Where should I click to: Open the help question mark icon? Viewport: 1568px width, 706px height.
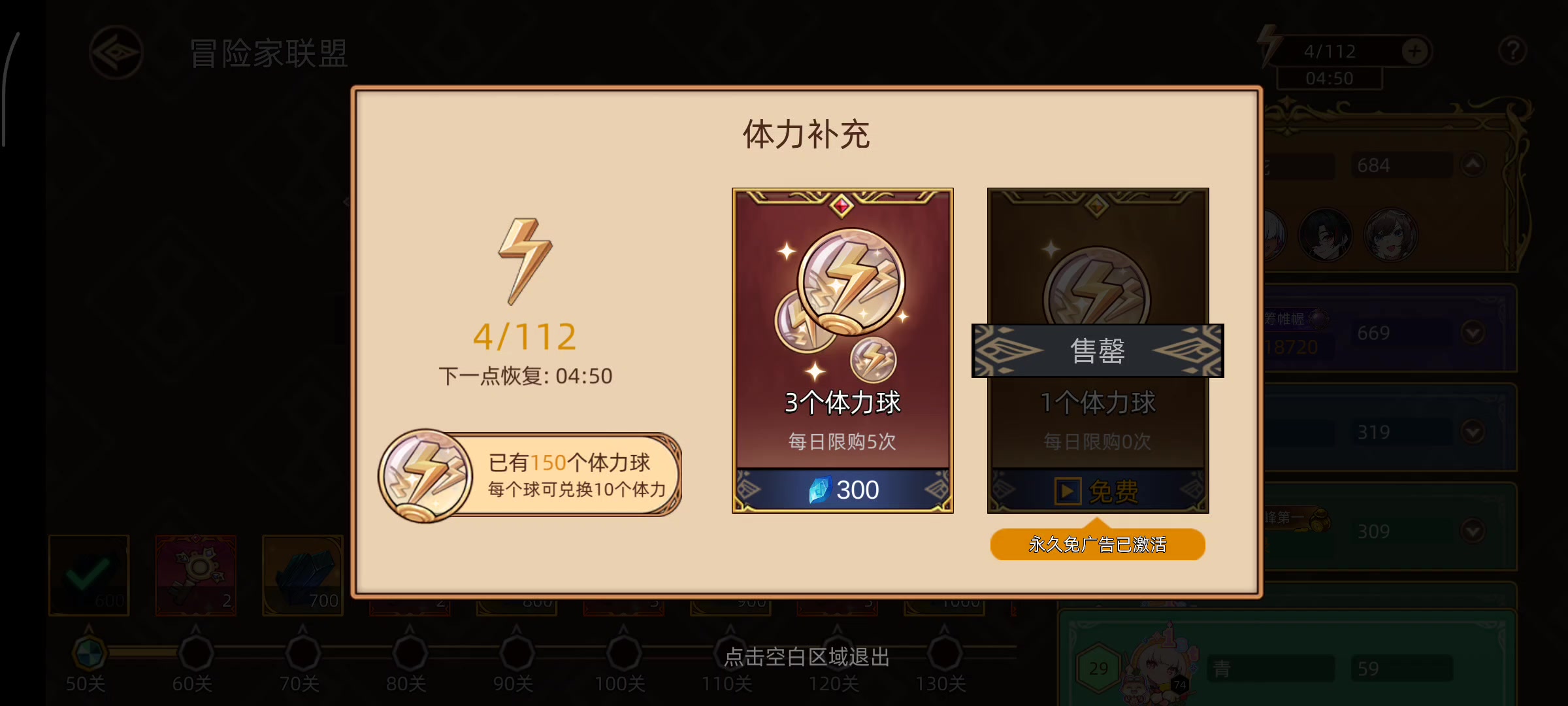pyautogui.click(x=1512, y=50)
